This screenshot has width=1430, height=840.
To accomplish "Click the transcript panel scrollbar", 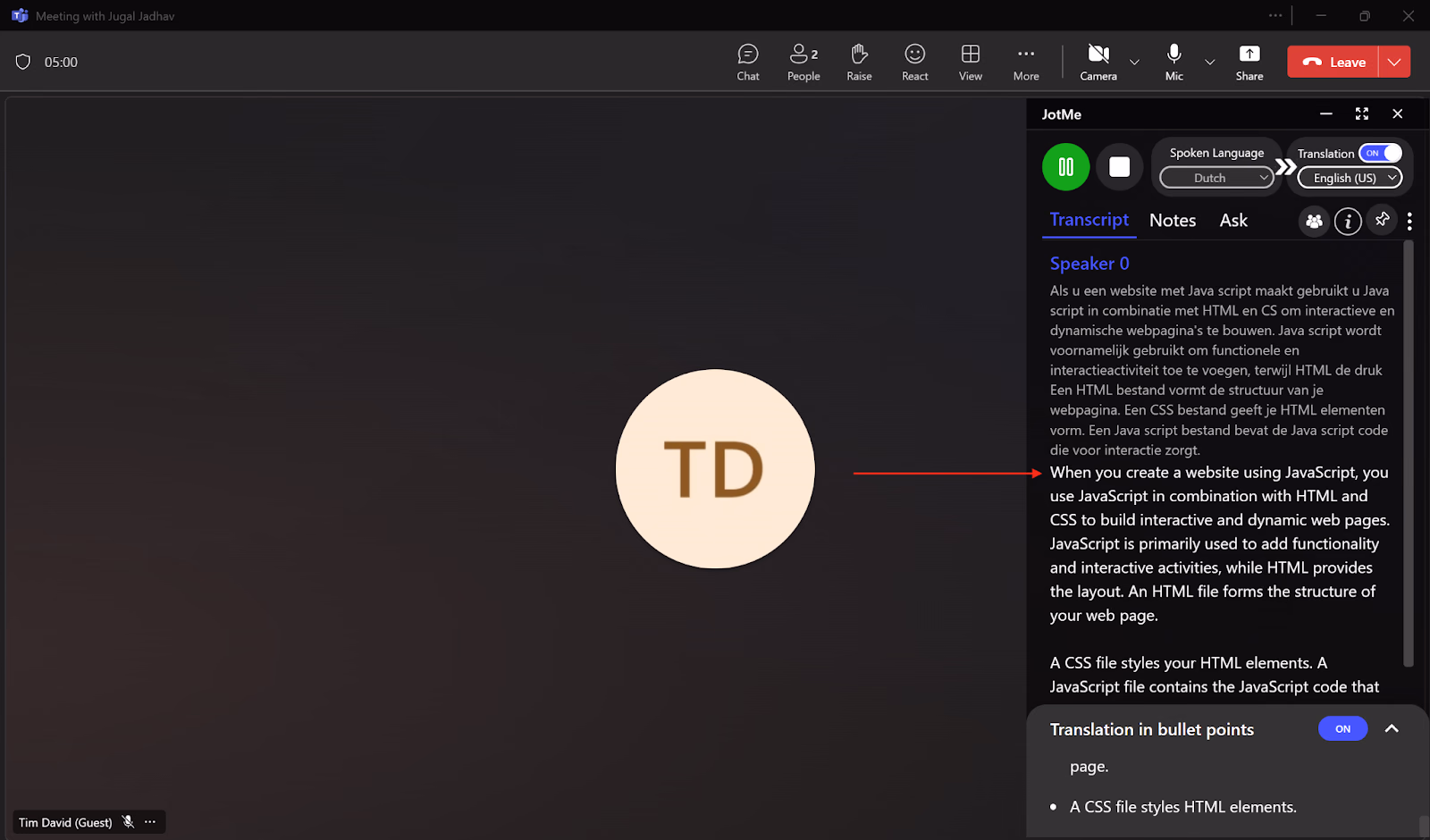I will [x=1409, y=452].
